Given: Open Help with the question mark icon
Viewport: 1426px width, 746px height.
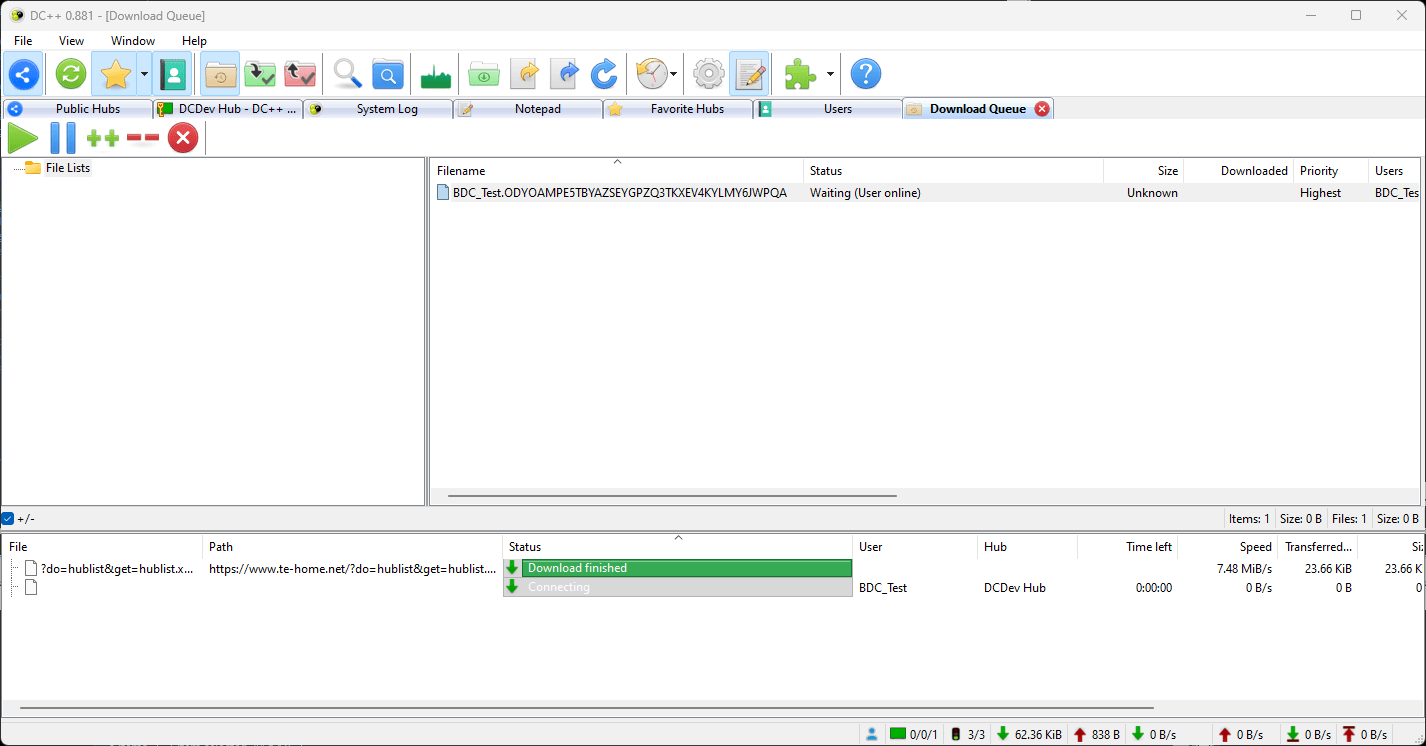Looking at the screenshot, I should (866, 73).
